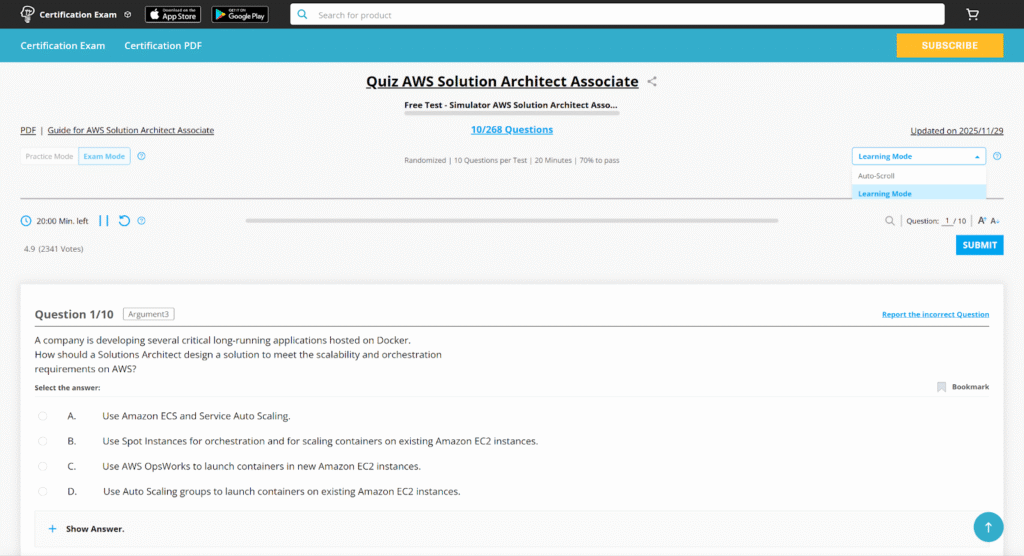
Task: Decrease font size with smaller A icon
Action: coord(995,221)
